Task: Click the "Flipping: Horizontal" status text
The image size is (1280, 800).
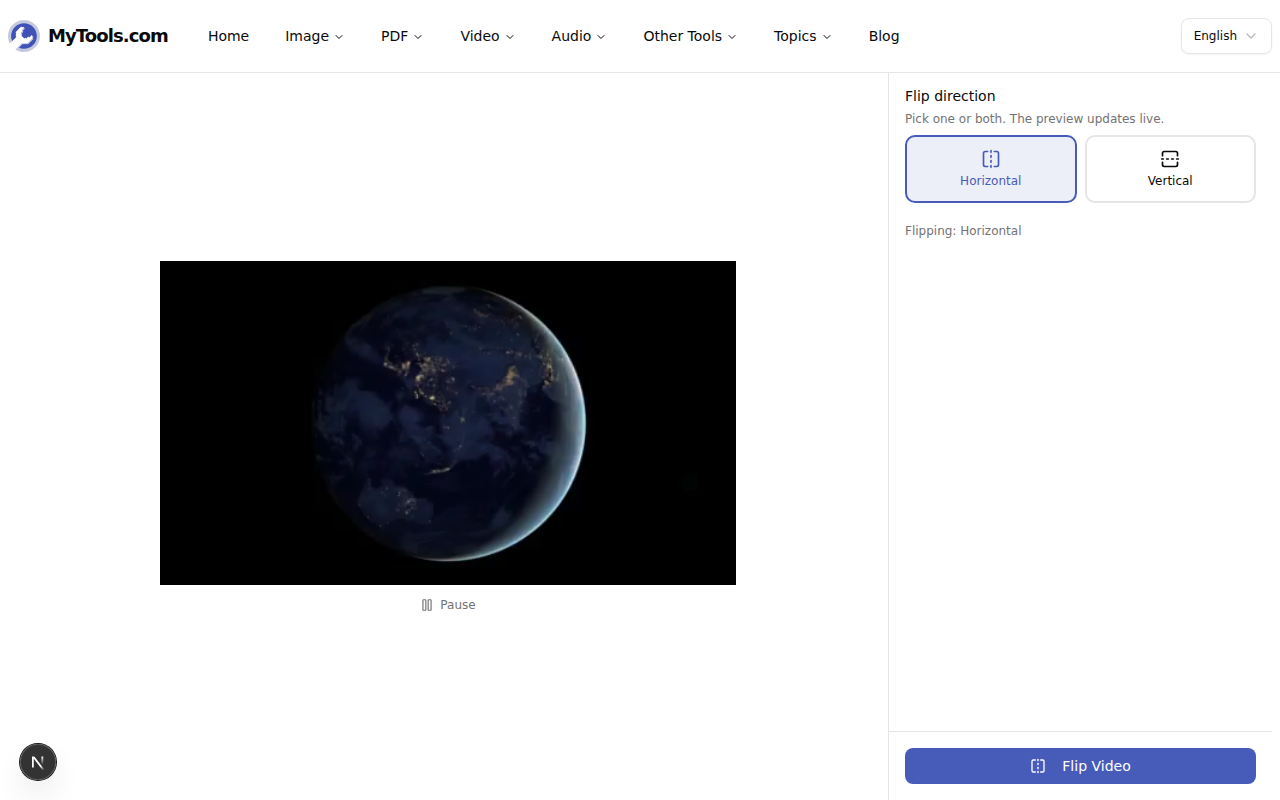Action: 963,231
